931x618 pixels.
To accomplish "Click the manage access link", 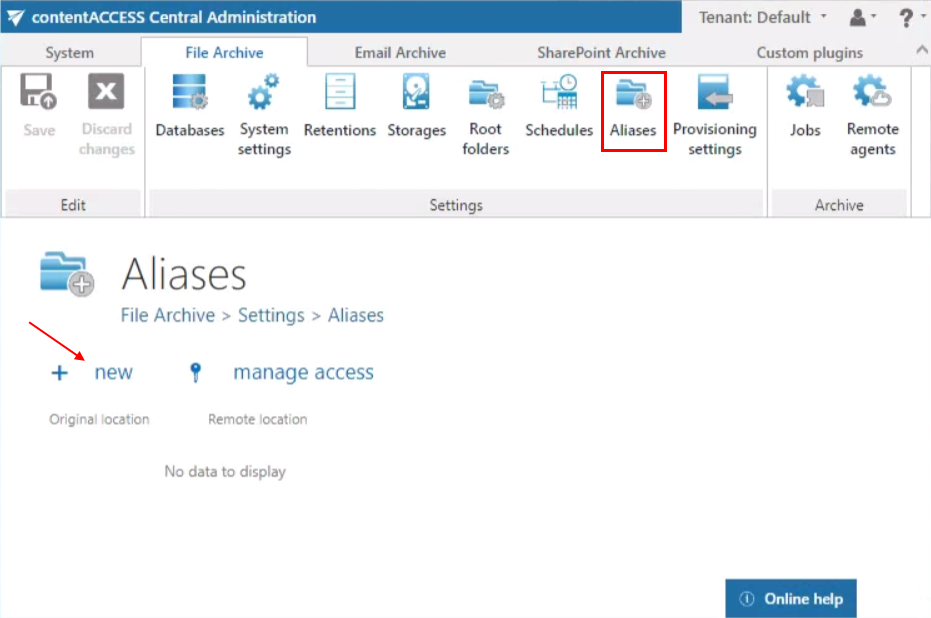I will click(302, 373).
